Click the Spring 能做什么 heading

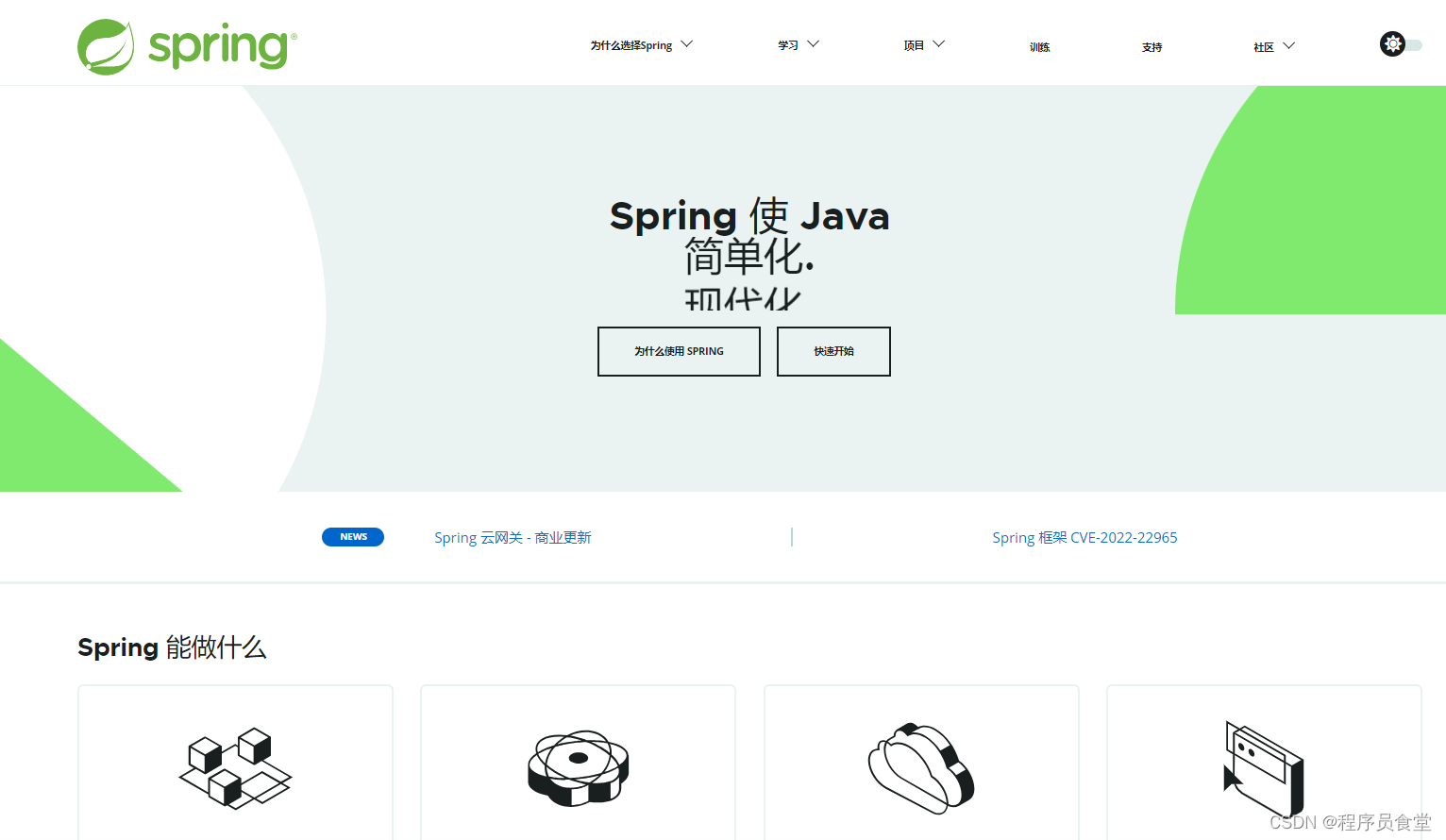(172, 647)
